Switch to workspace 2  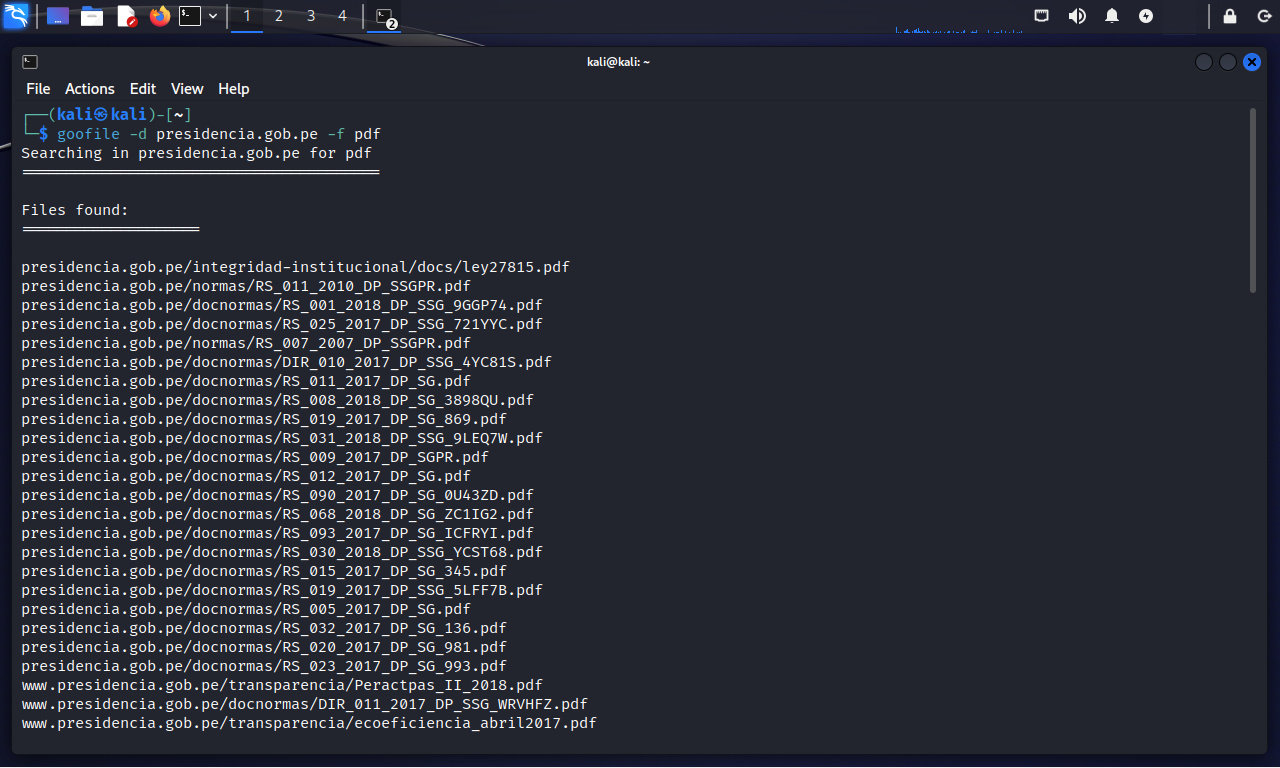[279, 16]
